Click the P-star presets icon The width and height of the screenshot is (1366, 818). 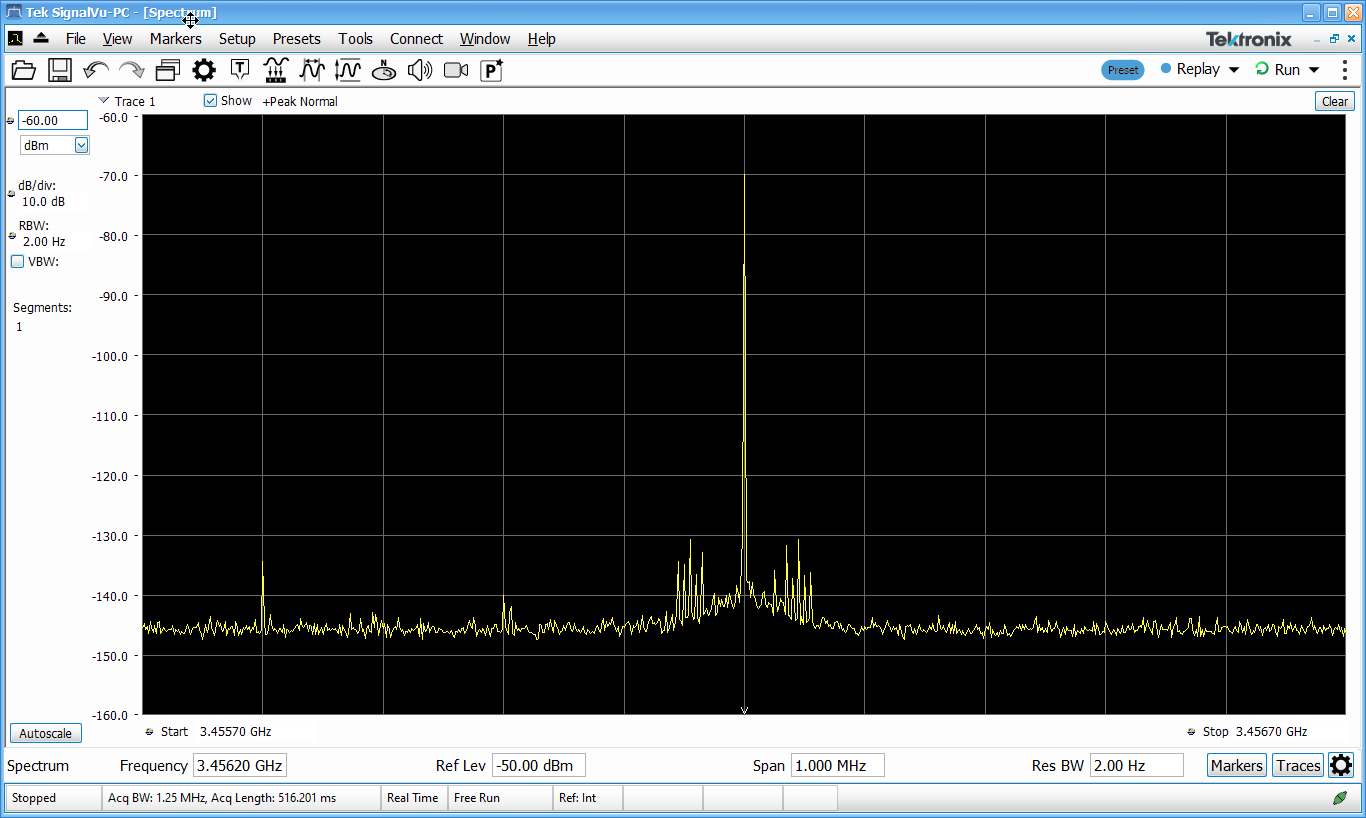492,70
